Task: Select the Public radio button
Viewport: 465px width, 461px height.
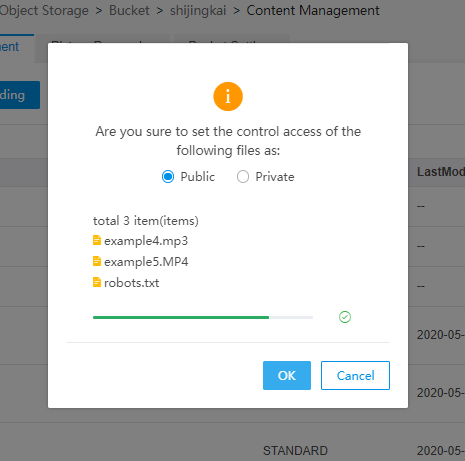Action: point(168,177)
